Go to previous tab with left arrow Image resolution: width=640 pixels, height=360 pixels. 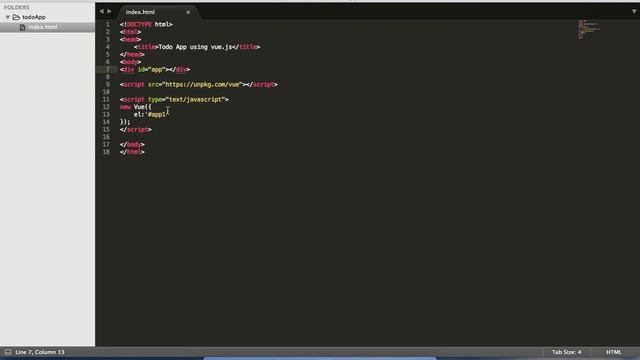(102, 11)
